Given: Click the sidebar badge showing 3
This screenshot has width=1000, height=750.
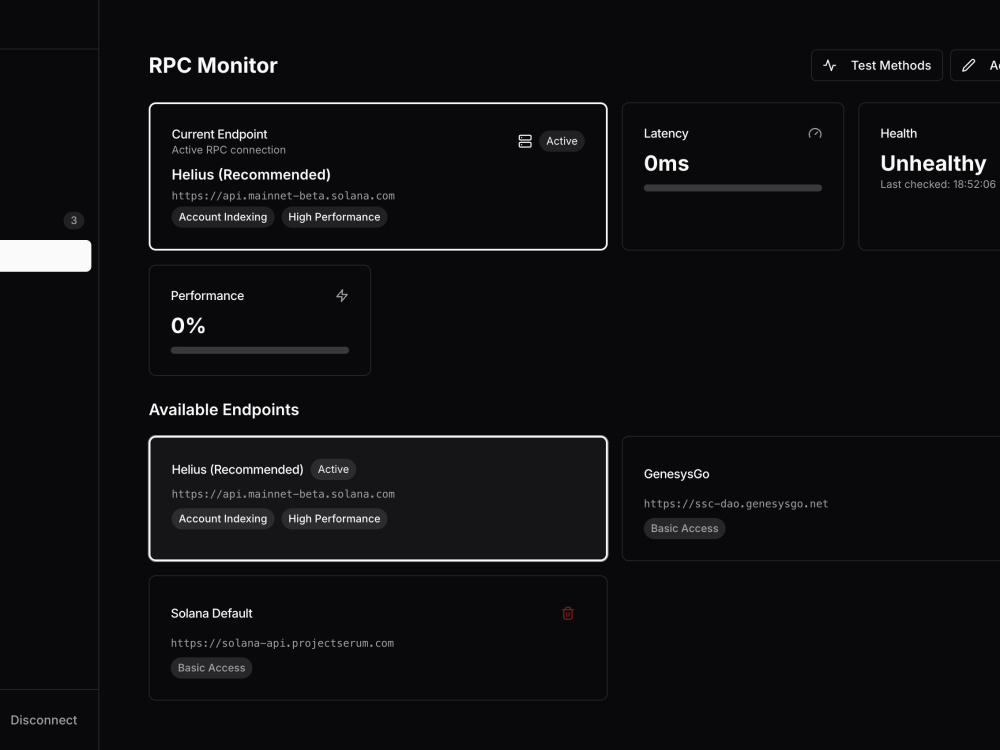Looking at the screenshot, I should pos(74,221).
